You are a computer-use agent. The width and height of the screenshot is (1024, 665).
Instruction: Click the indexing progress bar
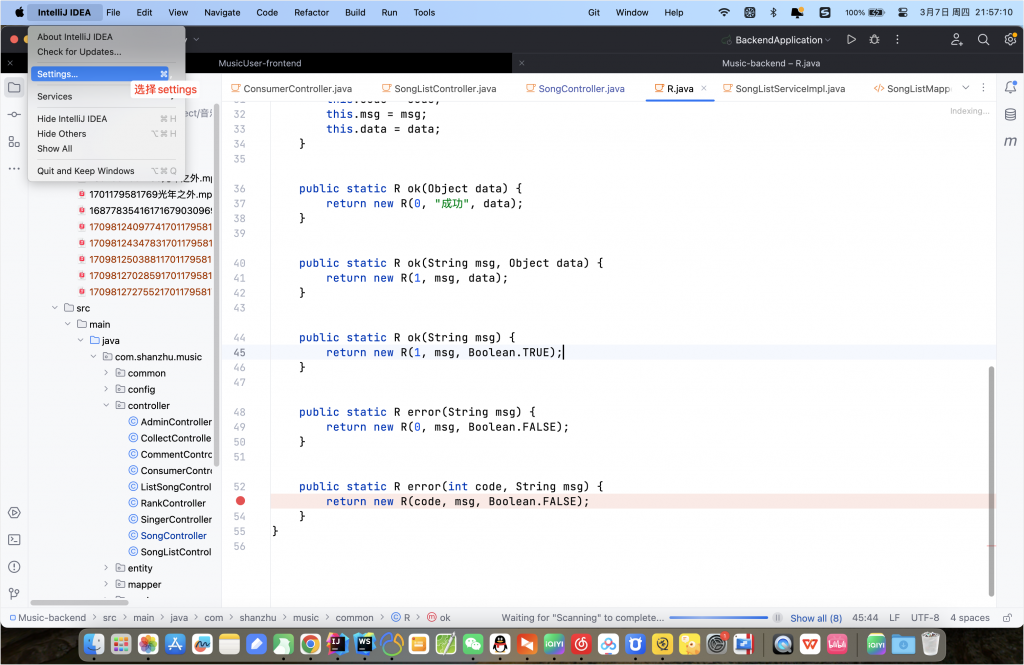[718, 618]
